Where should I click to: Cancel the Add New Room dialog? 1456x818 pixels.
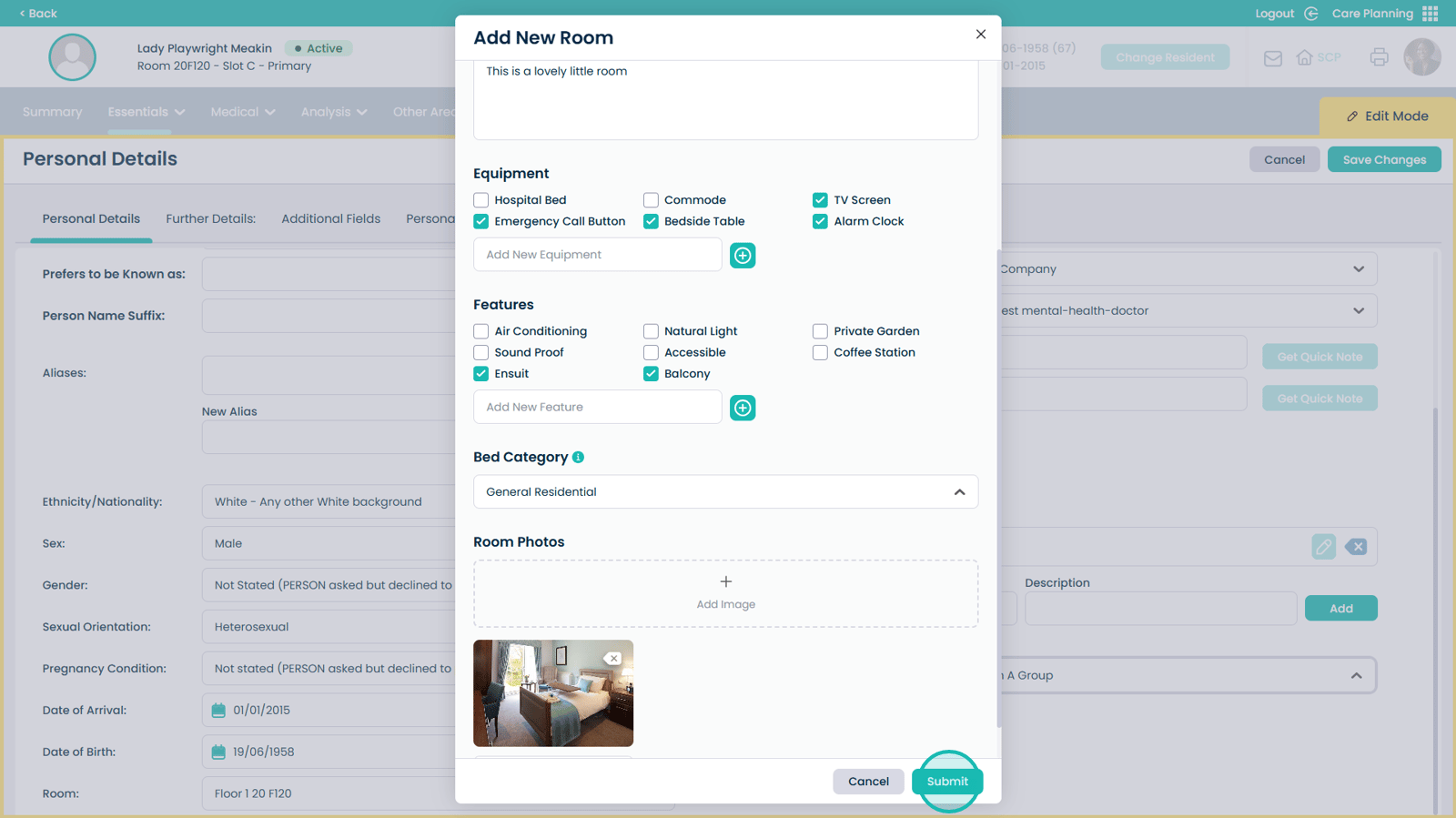tap(868, 782)
